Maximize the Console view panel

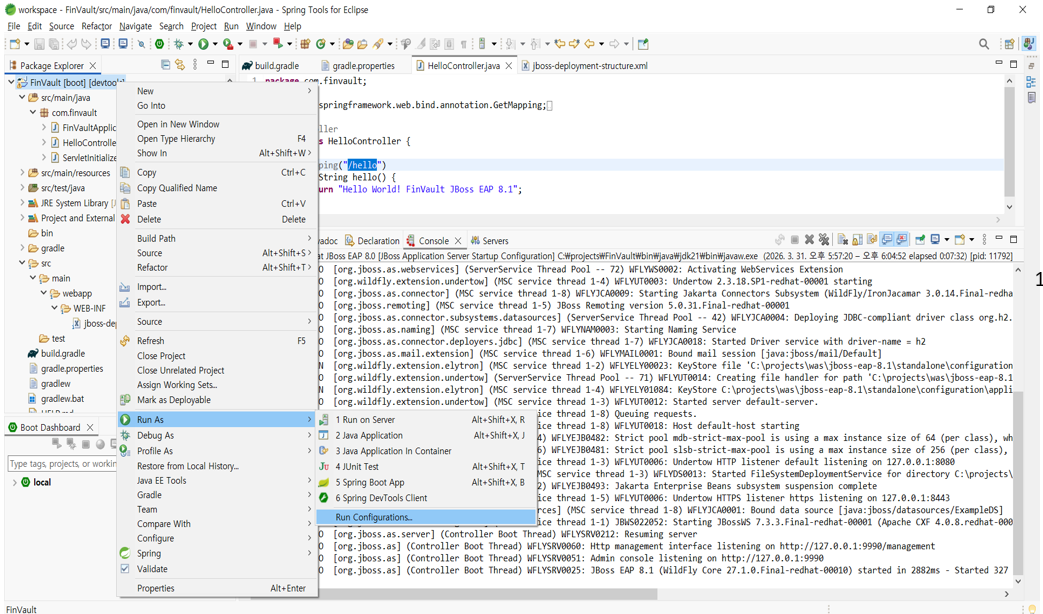(x=1014, y=239)
